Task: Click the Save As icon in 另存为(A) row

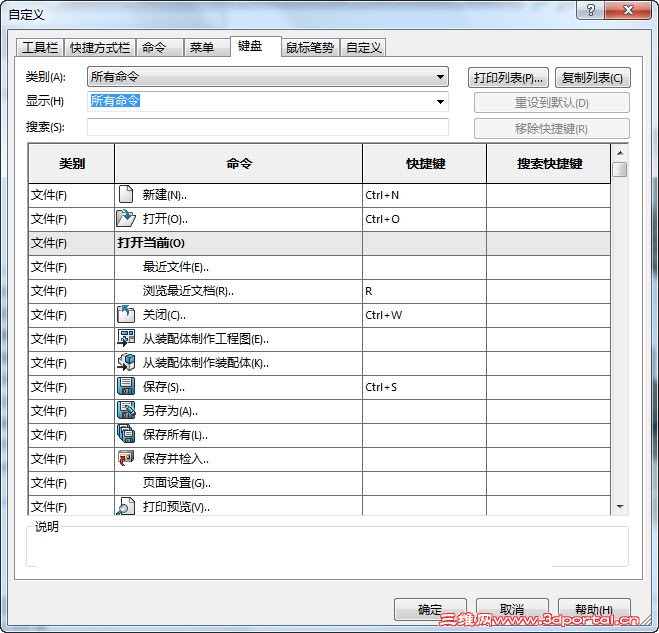Action: (126, 411)
